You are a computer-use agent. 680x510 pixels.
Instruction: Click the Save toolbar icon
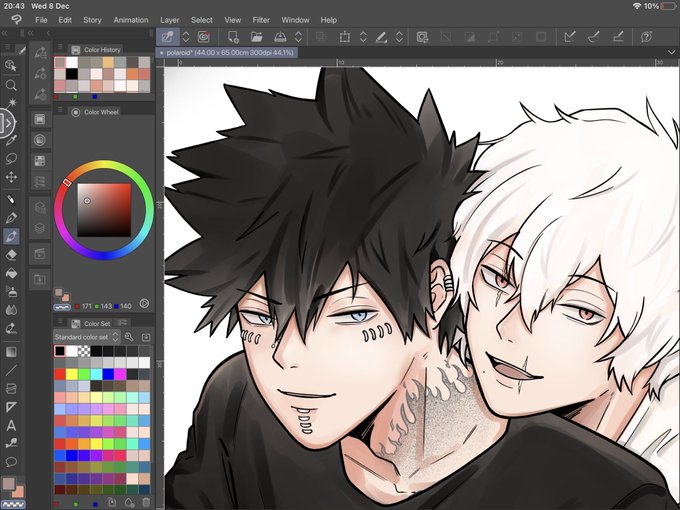click(281, 37)
